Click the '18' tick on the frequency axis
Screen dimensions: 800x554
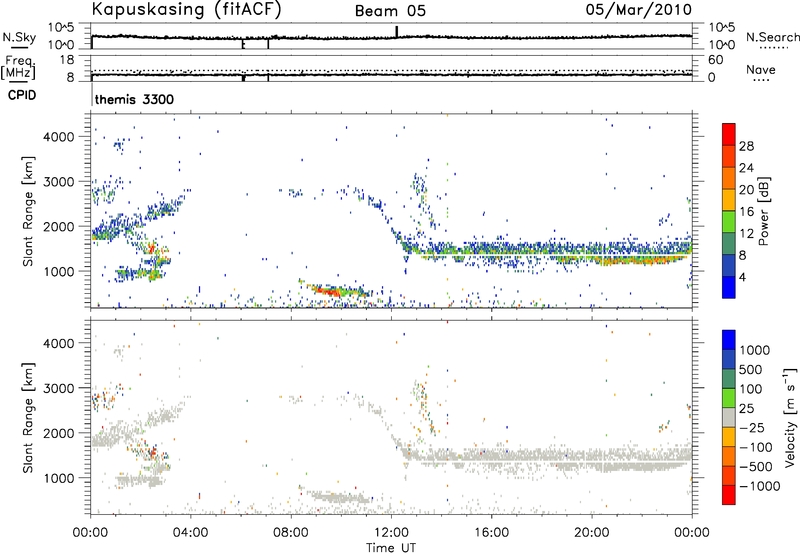(x=66, y=60)
